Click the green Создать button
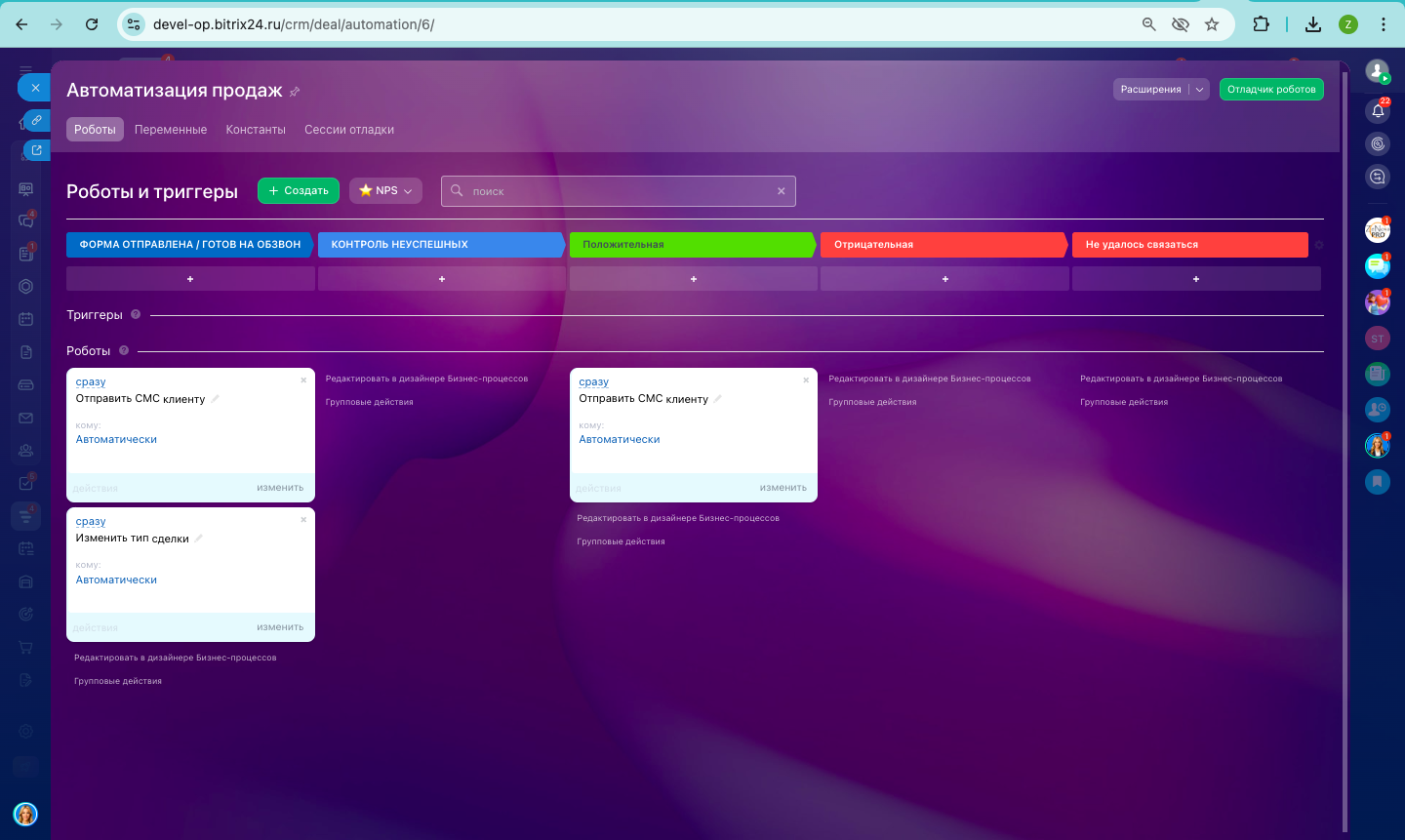Image resolution: width=1405 pixels, height=840 pixels. (x=299, y=191)
